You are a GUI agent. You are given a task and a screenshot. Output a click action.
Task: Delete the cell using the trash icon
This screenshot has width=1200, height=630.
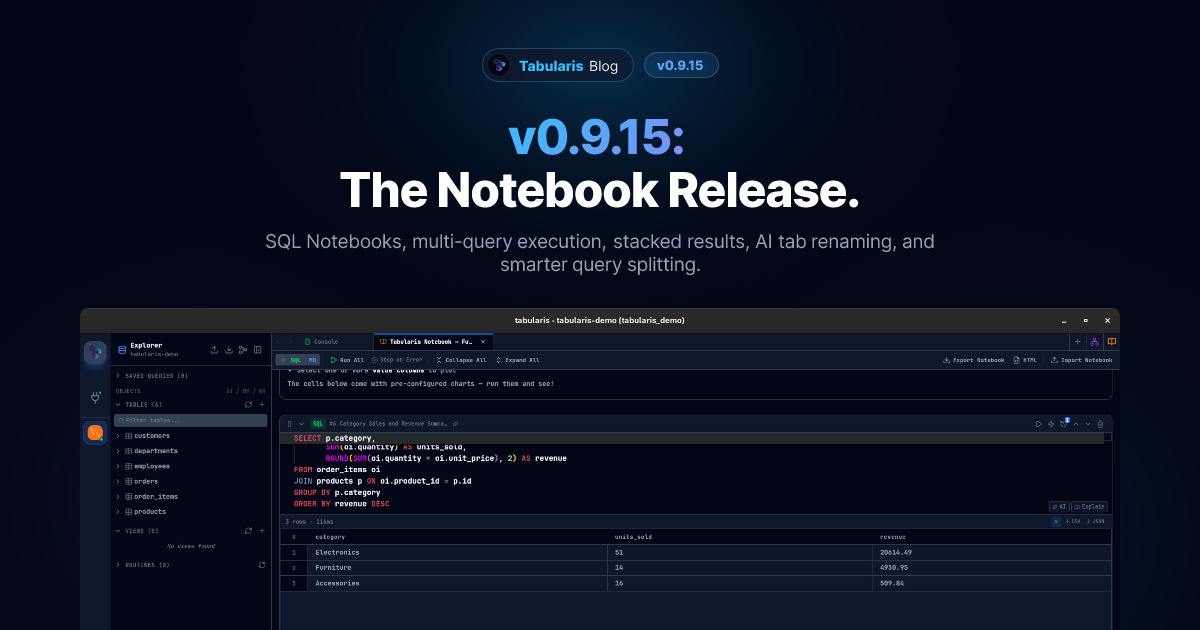[1100, 424]
